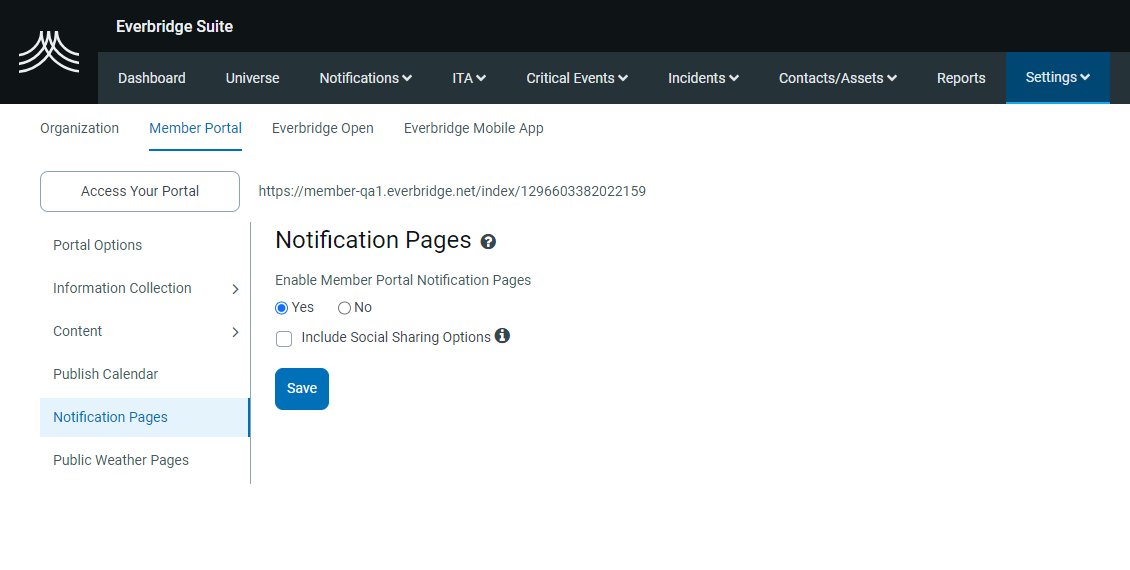The width and height of the screenshot is (1130, 570).
Task: Click the Notification Pages help question icon
Action: [x=488, y=242]
